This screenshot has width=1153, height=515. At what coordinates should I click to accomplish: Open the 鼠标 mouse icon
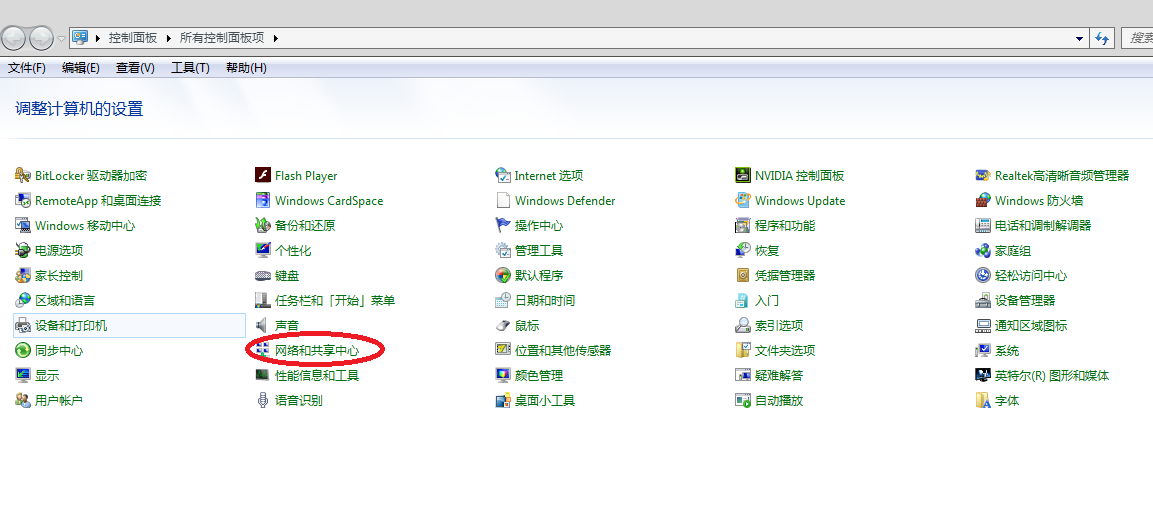point(503,325)
